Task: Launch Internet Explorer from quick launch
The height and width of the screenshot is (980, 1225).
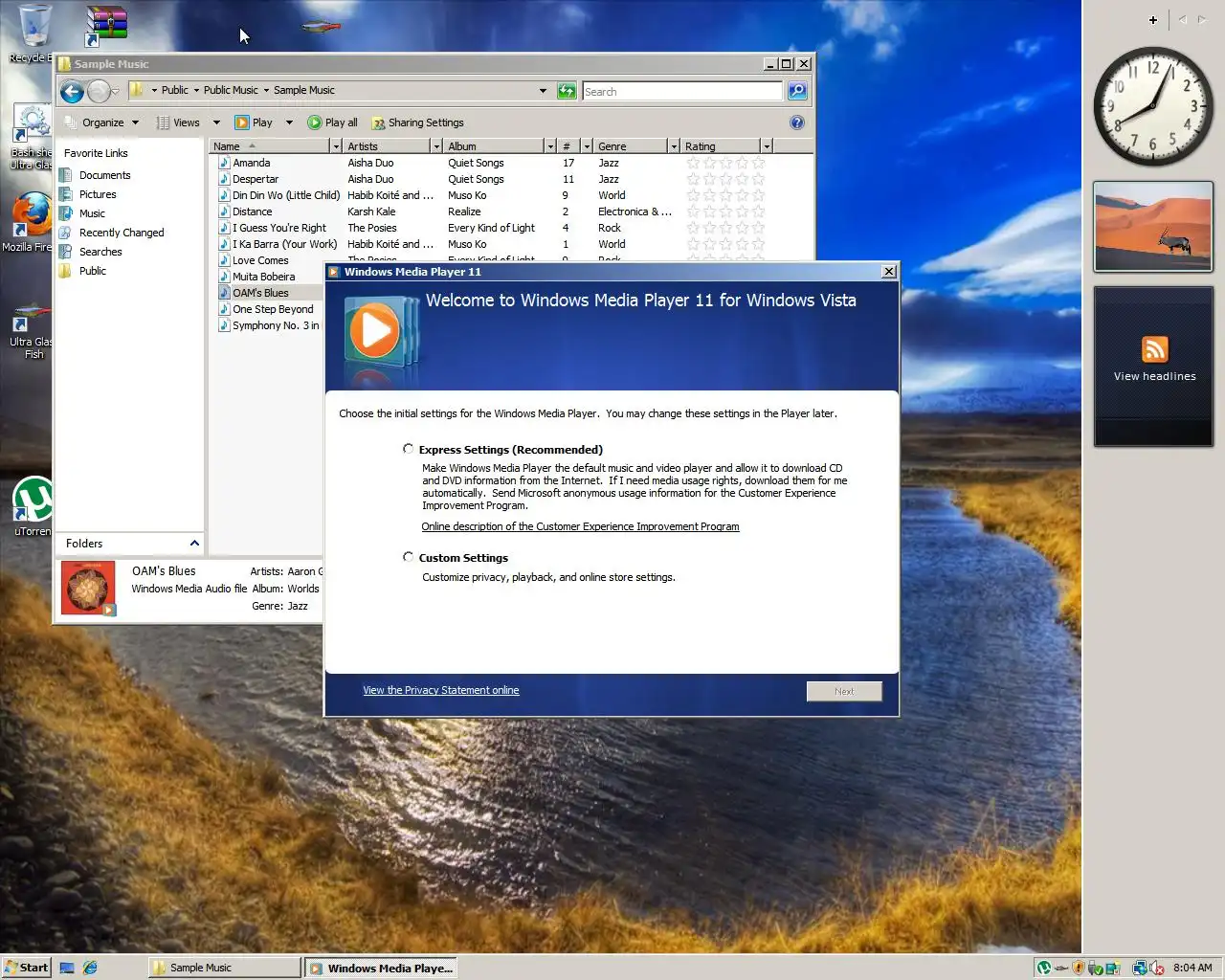Action: pyautogui.click(x=90, y=968)
